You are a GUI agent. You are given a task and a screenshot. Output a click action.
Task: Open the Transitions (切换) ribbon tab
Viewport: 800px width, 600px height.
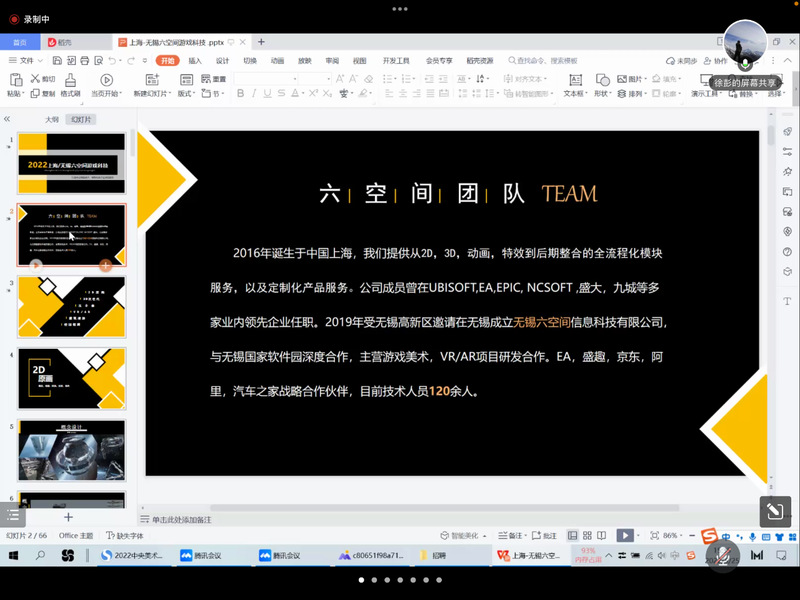point(250,61)
